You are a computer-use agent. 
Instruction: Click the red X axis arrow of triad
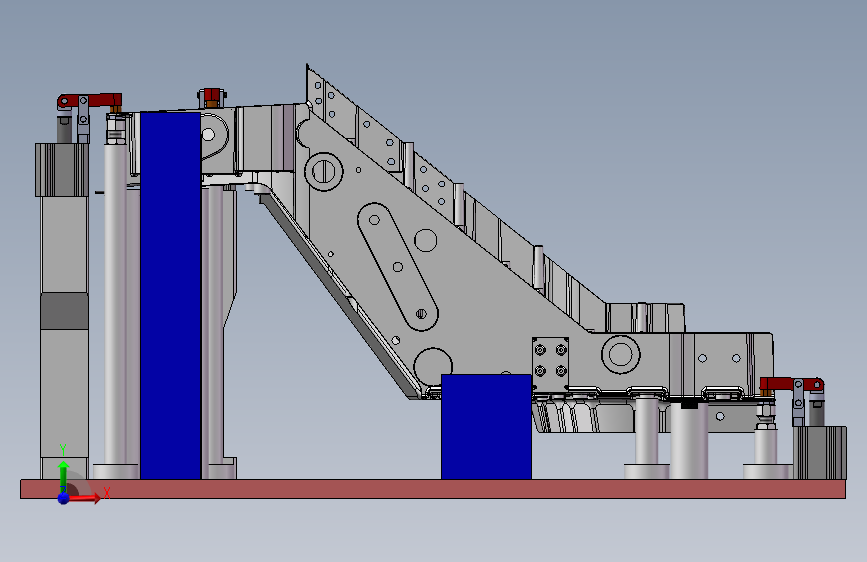(x=83, y=498)
